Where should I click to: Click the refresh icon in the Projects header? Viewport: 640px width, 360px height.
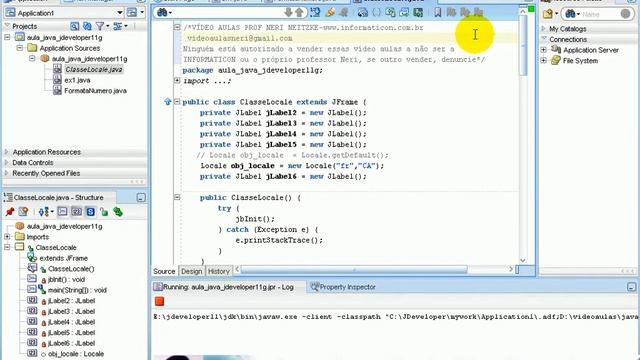[87, 26]
